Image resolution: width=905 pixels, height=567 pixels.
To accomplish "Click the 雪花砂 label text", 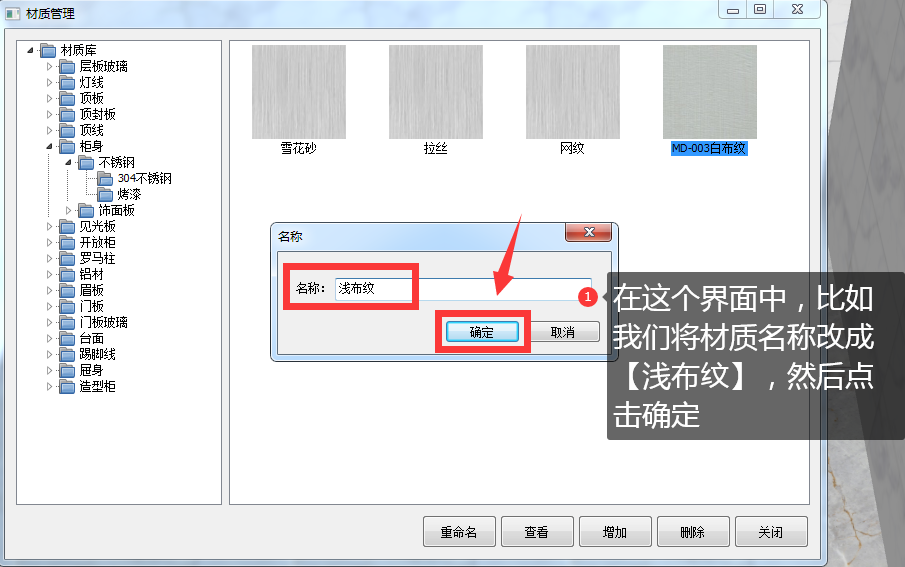I will [298, 148].
